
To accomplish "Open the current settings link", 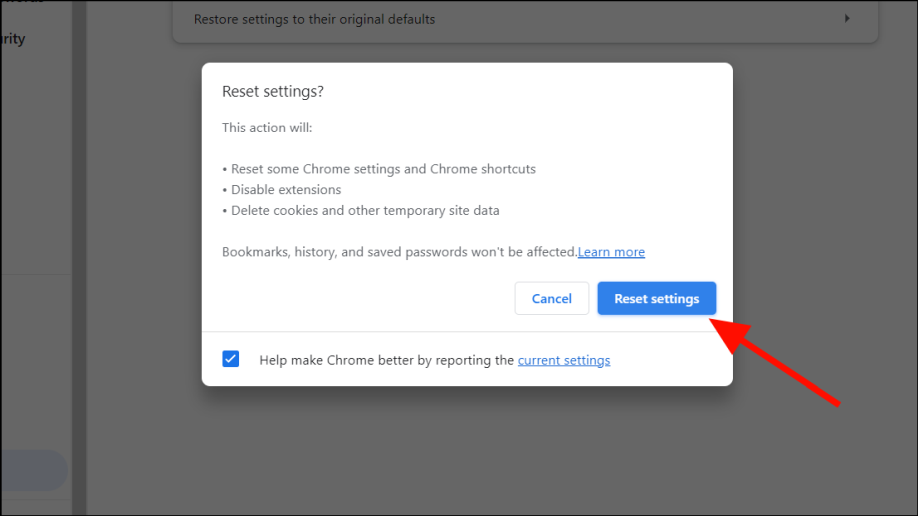I will 564,360.
